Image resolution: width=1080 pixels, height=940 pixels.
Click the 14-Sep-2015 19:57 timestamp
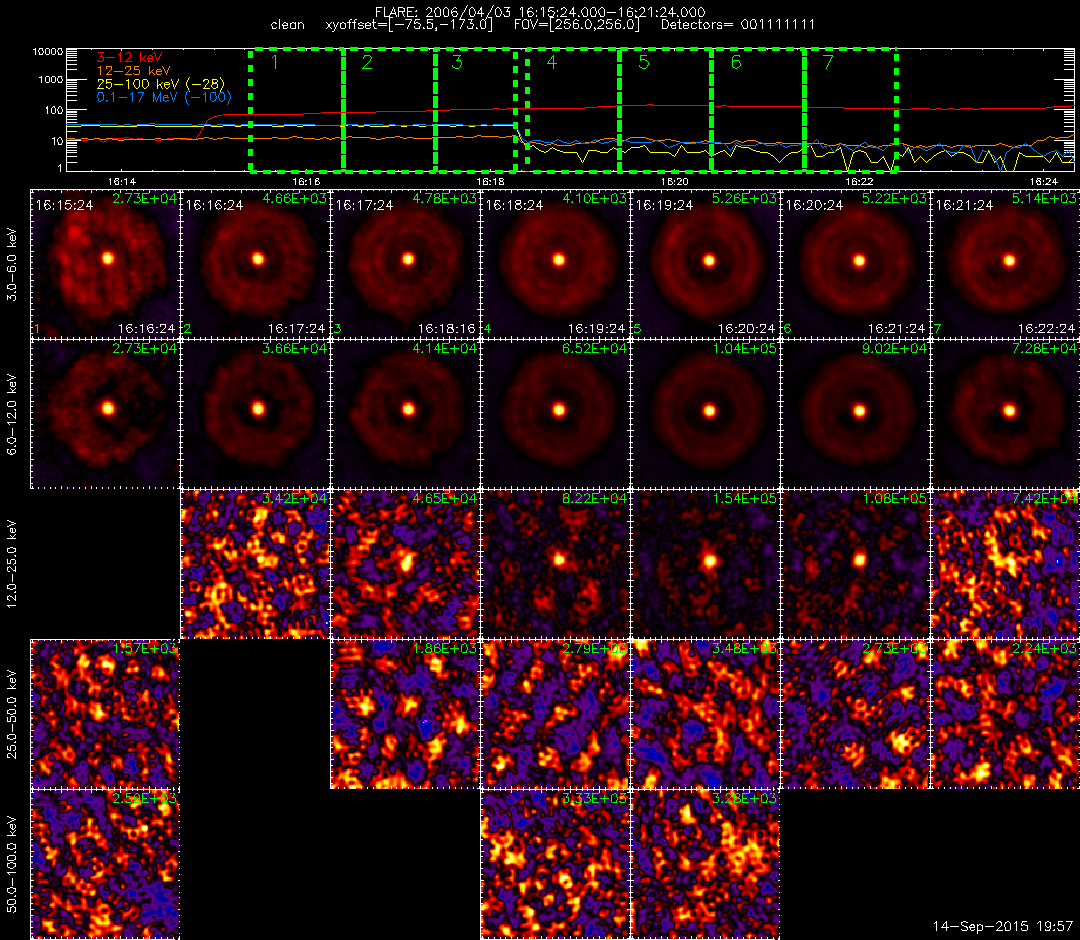click(1003, 926)
